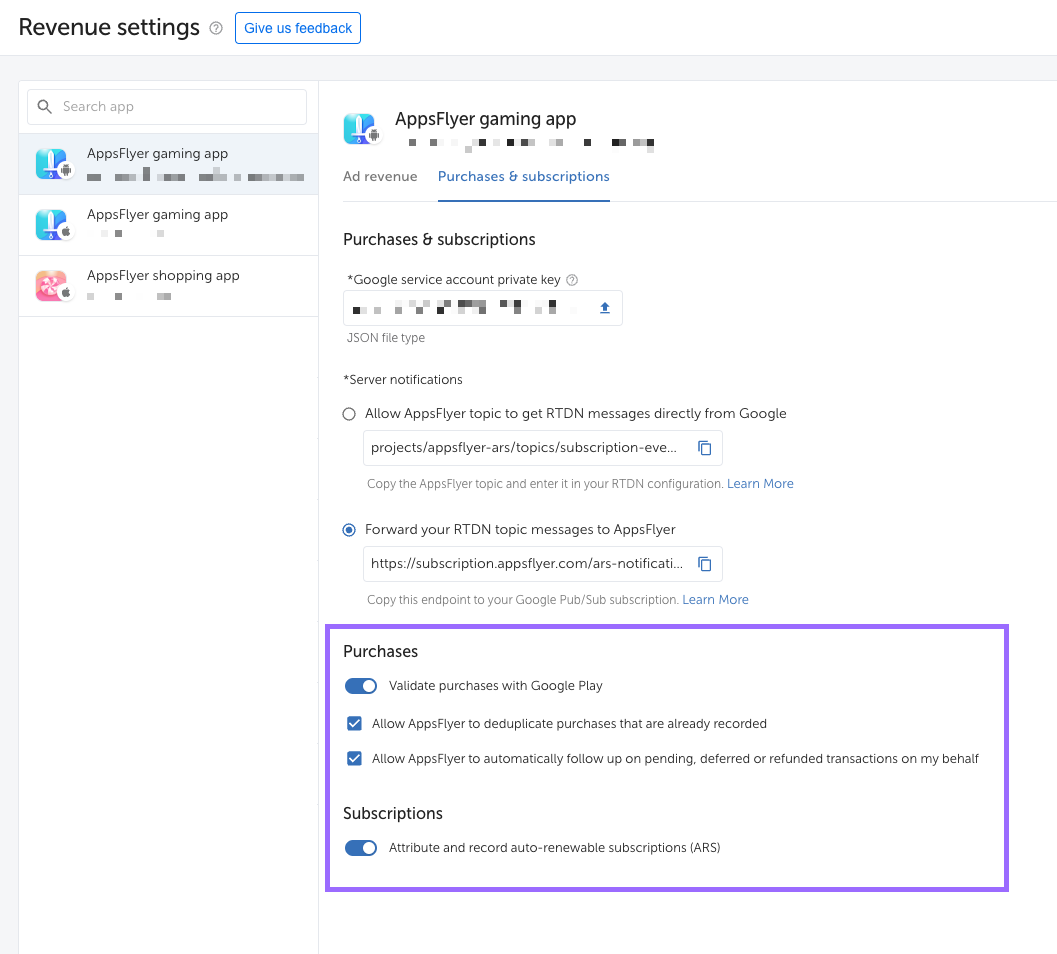Click the upload icon for private key
1057x954 pixels.
pos(604,308)
